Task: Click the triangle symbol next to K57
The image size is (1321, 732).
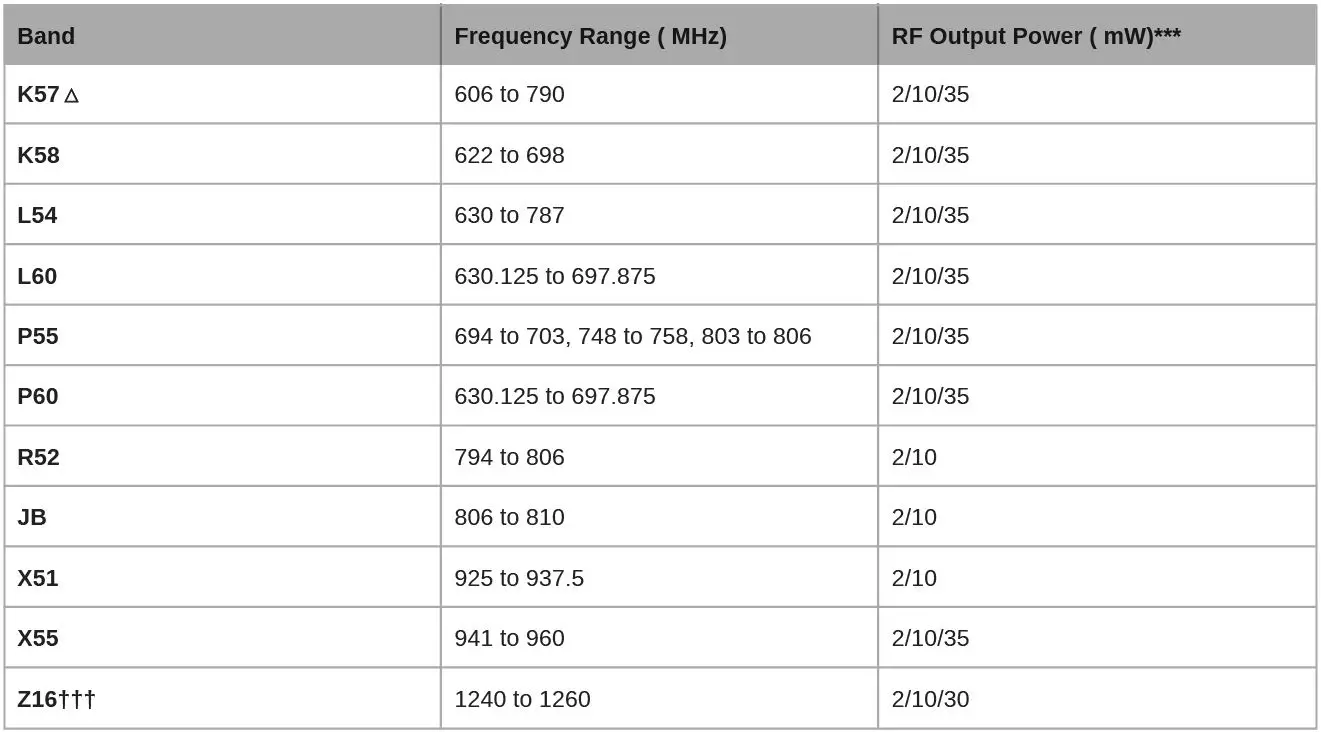Action: [71, 96]
